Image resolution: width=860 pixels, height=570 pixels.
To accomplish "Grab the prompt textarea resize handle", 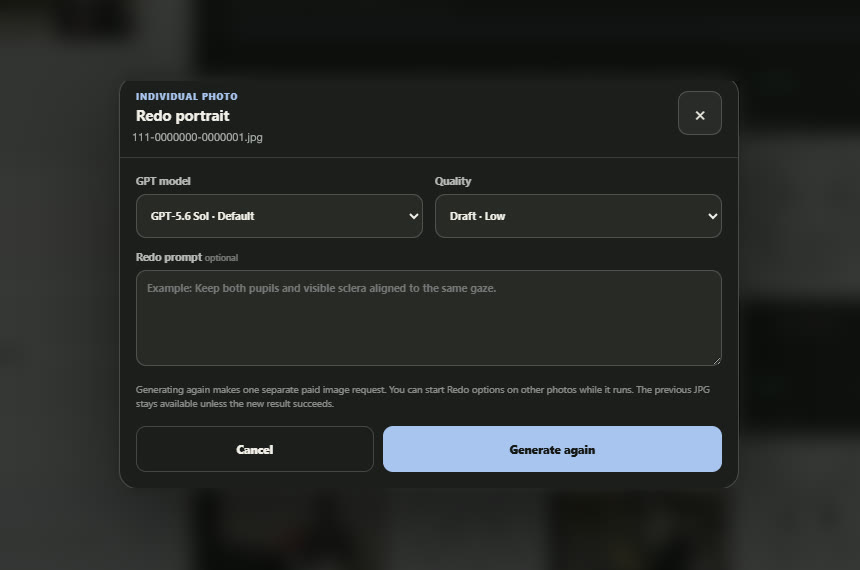I will click(x=717, y=360).
